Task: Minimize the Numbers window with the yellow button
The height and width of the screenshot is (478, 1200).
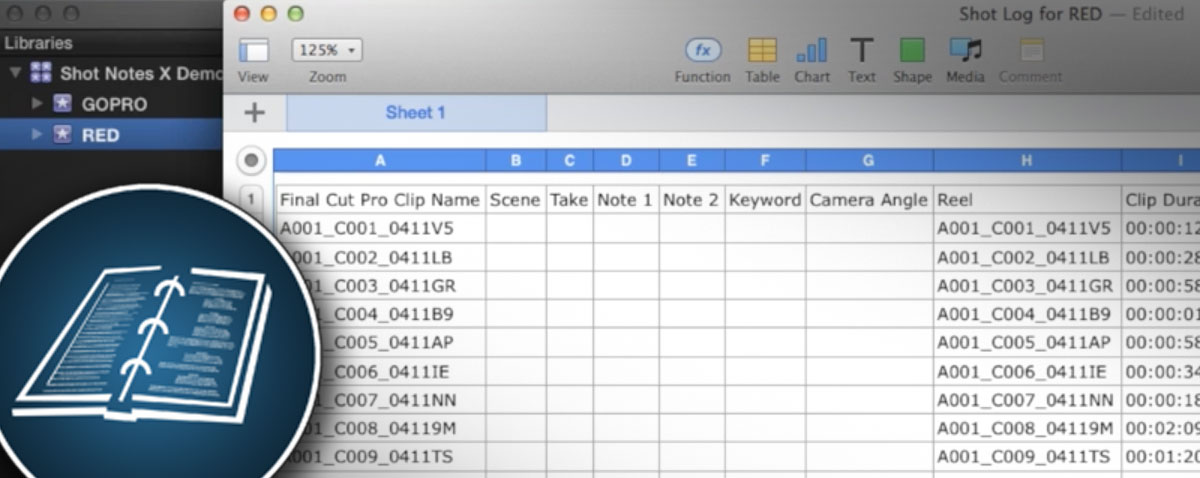Action: 268,14
